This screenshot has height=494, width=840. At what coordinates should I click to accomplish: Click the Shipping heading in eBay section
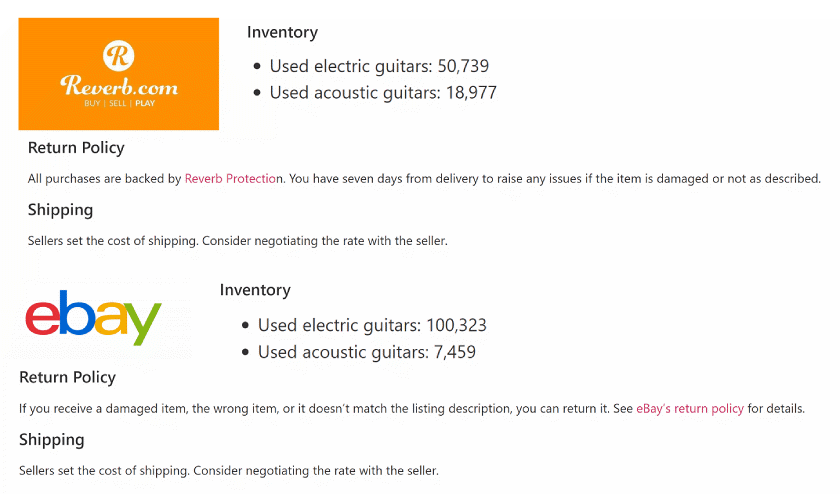click(x=51, y=440)
